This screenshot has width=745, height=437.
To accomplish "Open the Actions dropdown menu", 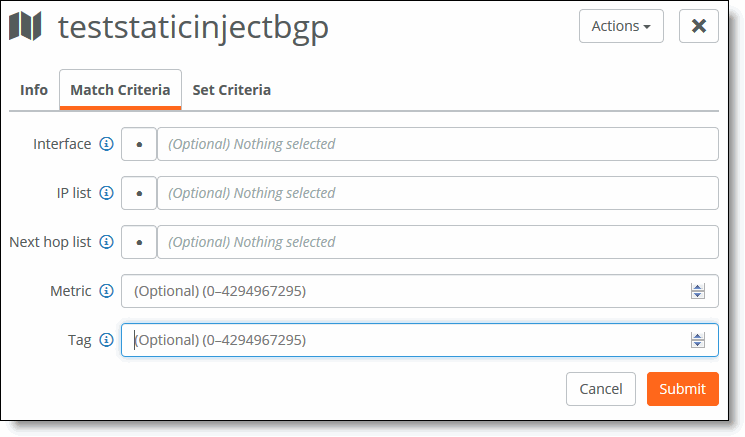I will pyautogui.click(x=621, y=26).
